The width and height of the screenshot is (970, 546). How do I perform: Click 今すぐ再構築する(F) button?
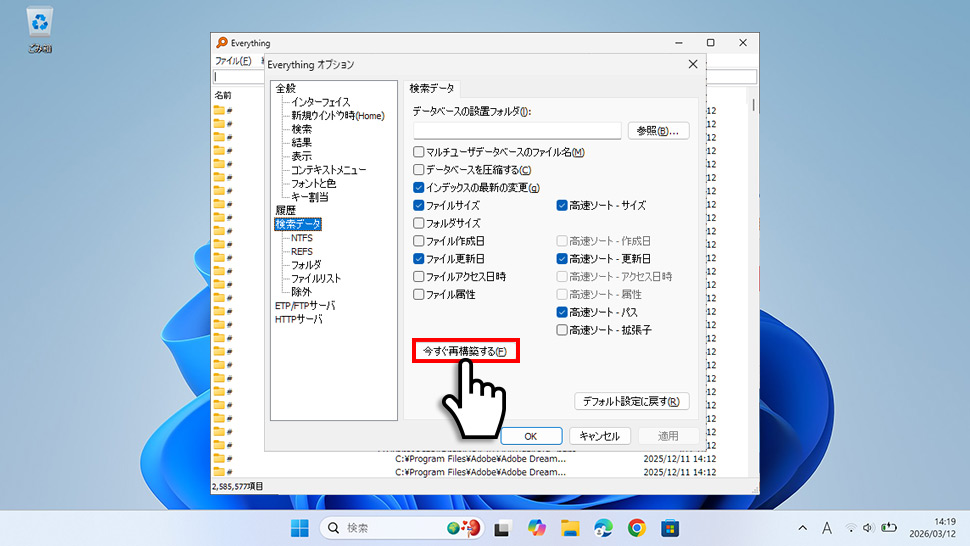coord(465,351)
